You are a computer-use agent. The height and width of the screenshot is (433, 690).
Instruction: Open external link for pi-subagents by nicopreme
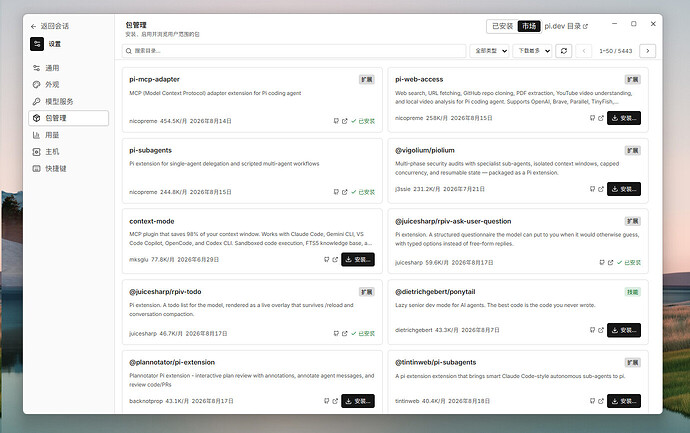pyautogui.click(x=345, y=192)
